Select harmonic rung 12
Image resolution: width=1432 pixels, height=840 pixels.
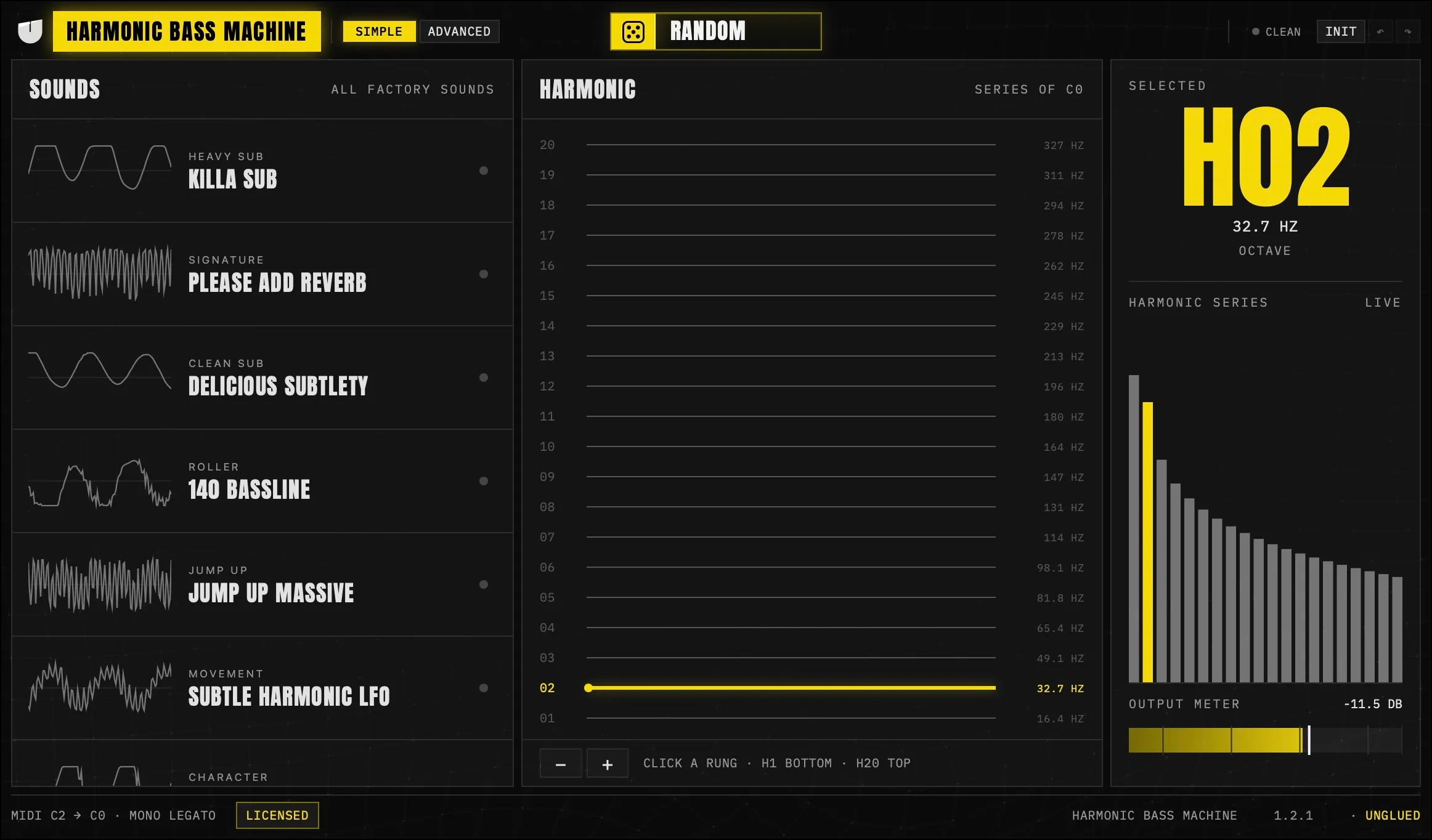click(791, 386)
